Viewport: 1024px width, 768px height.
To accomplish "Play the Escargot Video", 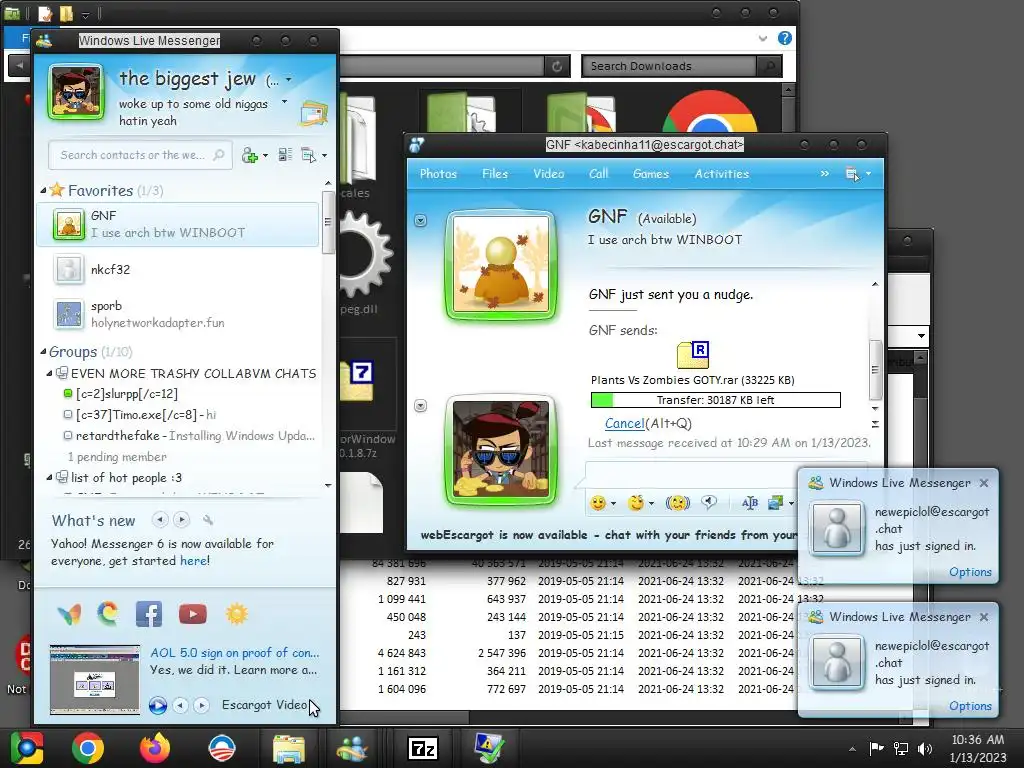I will 157,705.
